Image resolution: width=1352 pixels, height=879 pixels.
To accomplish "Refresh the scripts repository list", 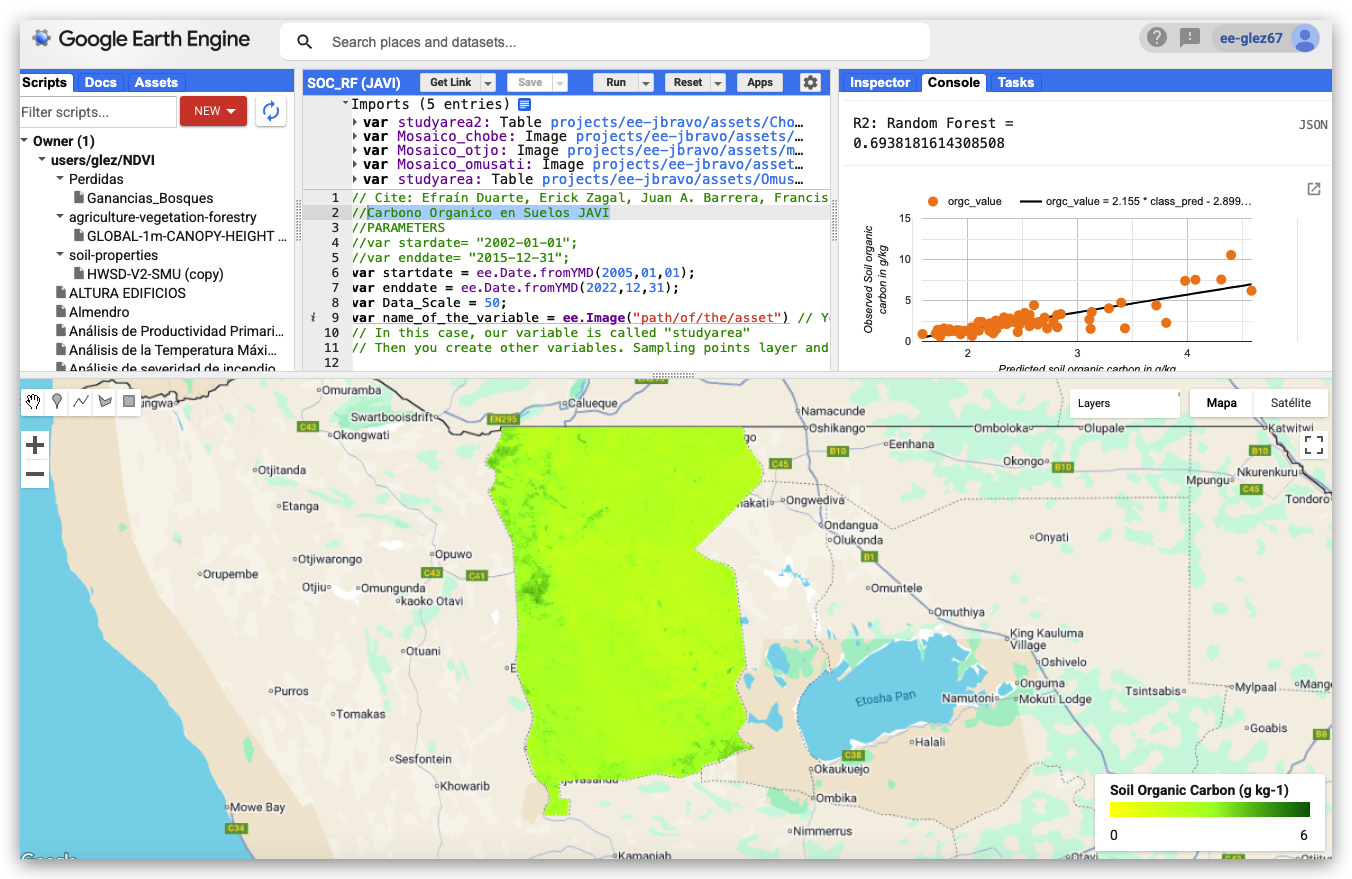I will tap(270, 111).
